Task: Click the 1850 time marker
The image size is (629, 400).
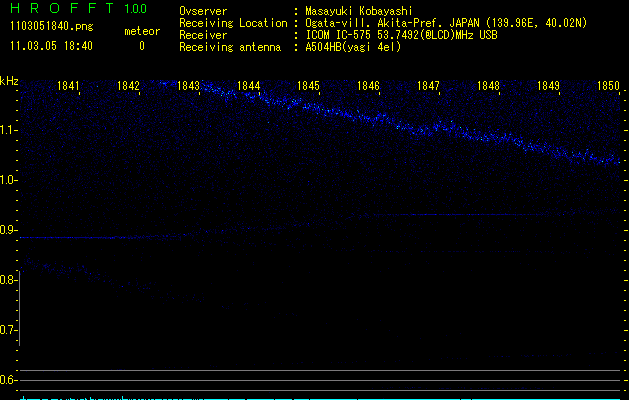Action: click(x=608, y=86)
